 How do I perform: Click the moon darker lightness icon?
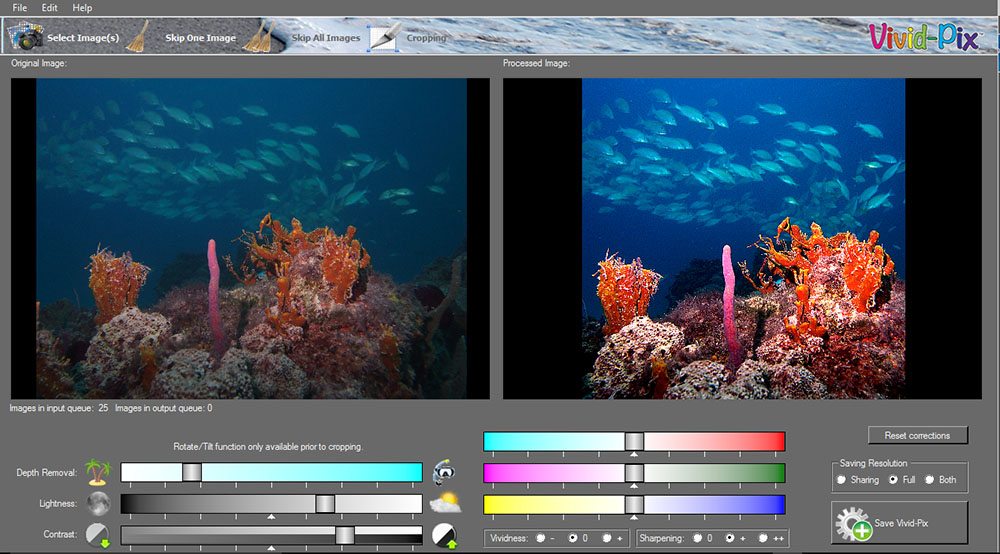[96, 503]
